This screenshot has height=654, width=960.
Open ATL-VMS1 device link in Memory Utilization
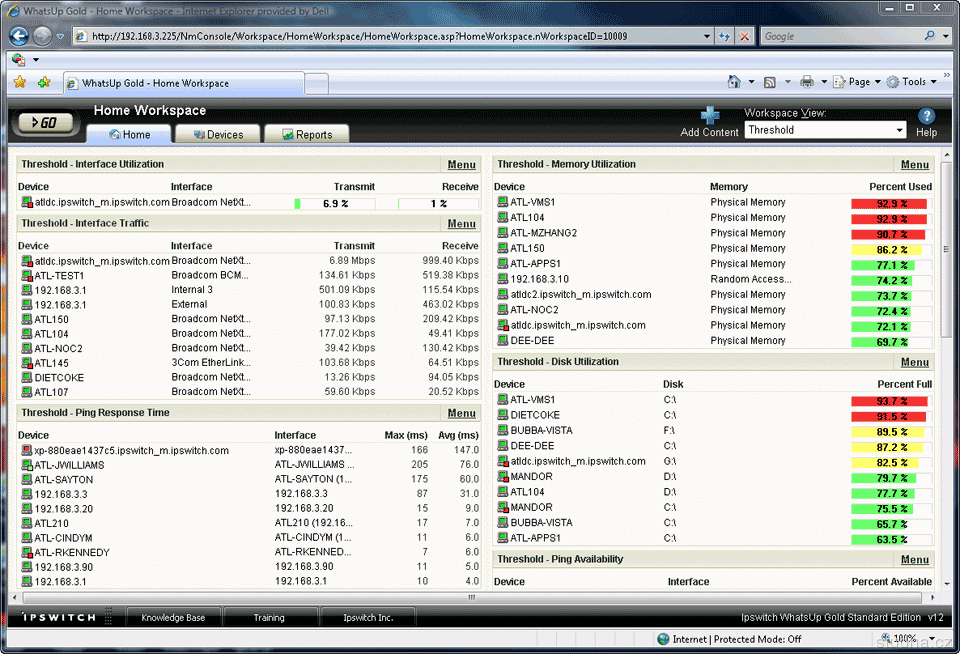click(x=532, y=202)
